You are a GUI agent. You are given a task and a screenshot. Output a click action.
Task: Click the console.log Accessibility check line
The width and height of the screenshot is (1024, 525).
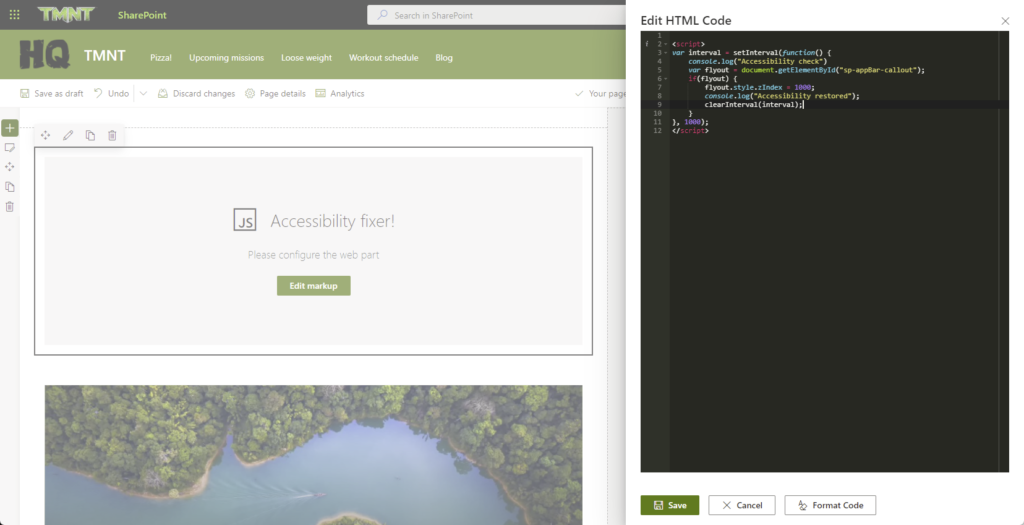758,61
